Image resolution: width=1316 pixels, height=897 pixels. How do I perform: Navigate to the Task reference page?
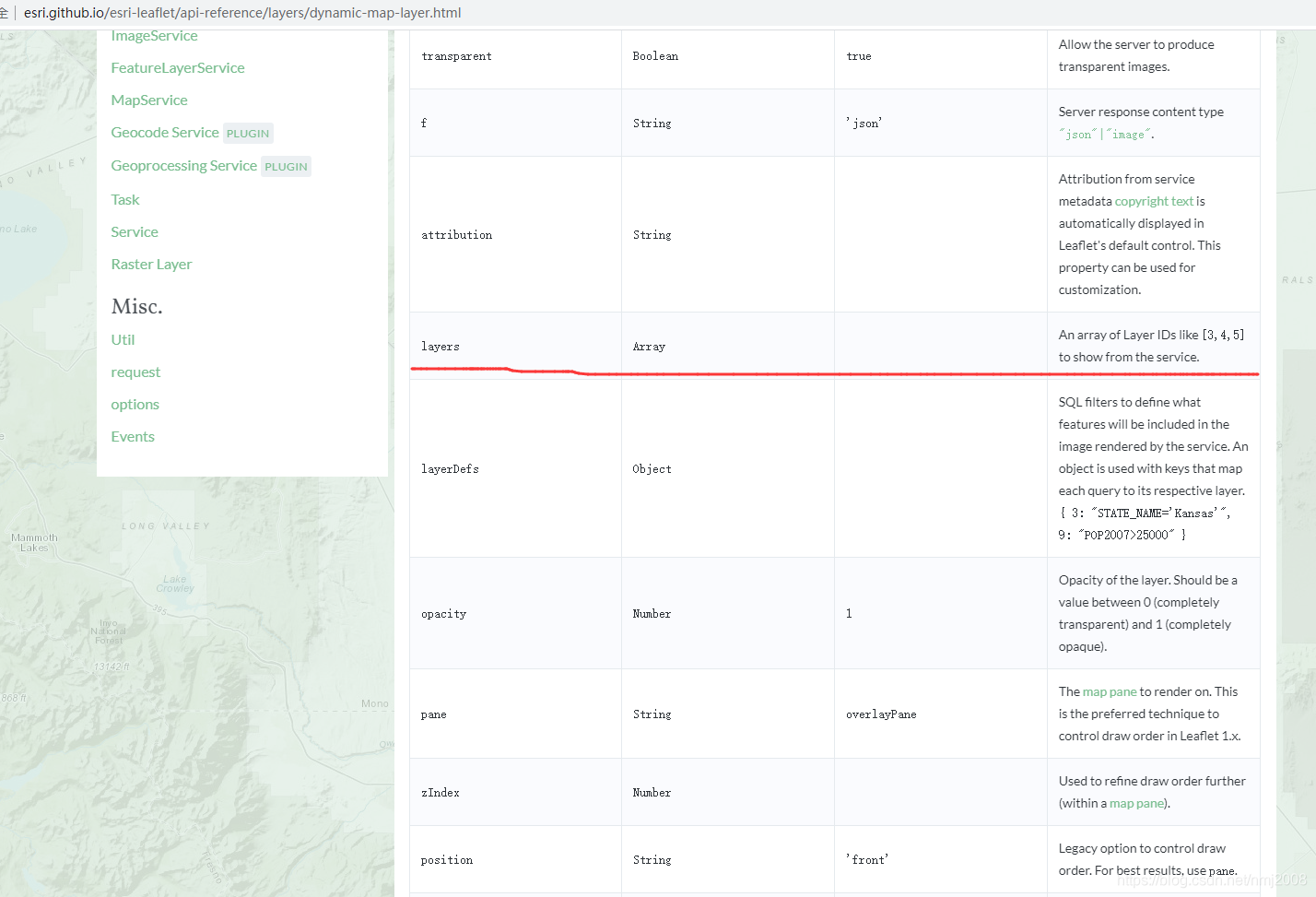tap(125, 200)
